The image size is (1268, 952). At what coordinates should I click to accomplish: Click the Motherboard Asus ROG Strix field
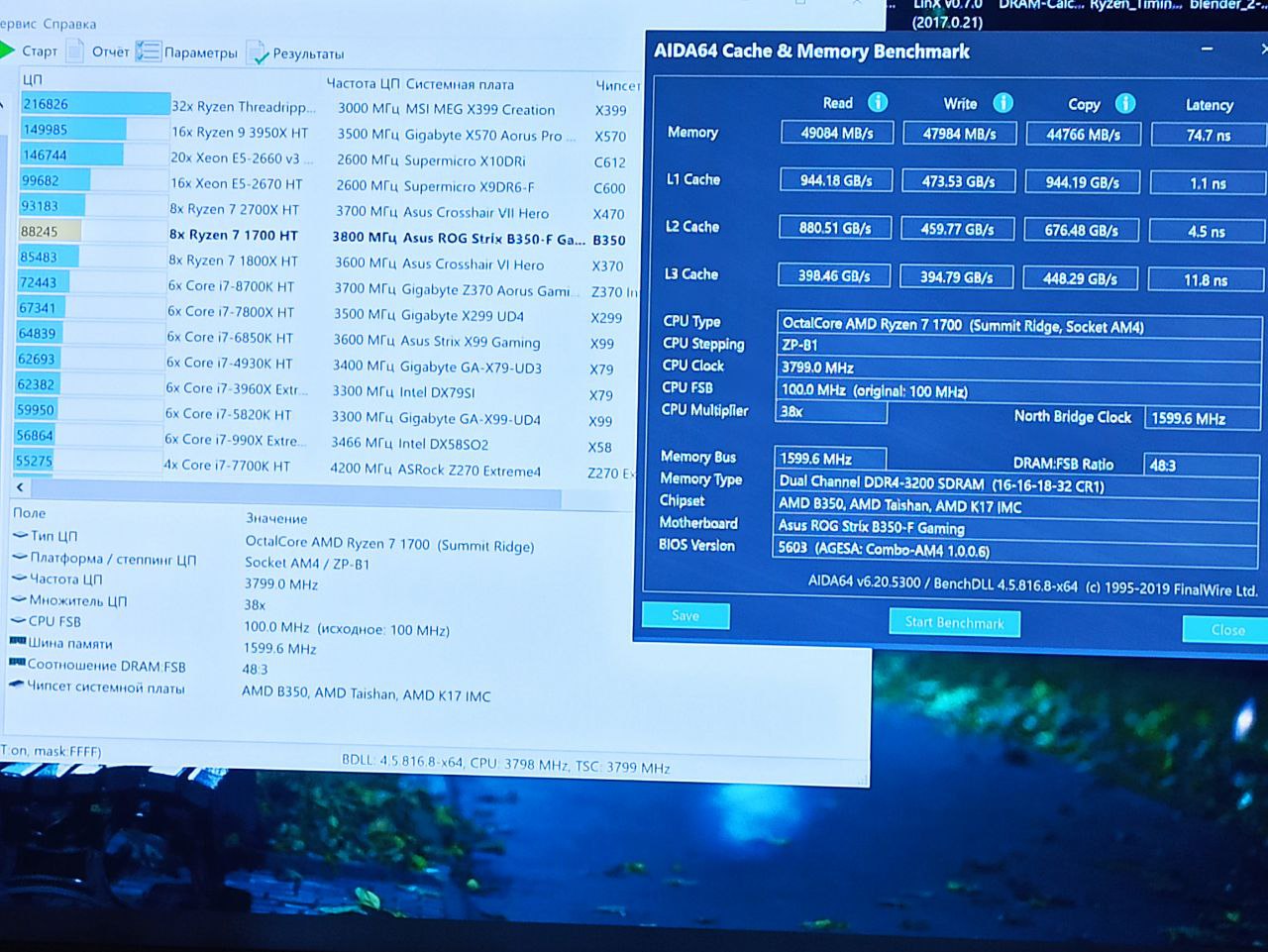(1015, 527)
